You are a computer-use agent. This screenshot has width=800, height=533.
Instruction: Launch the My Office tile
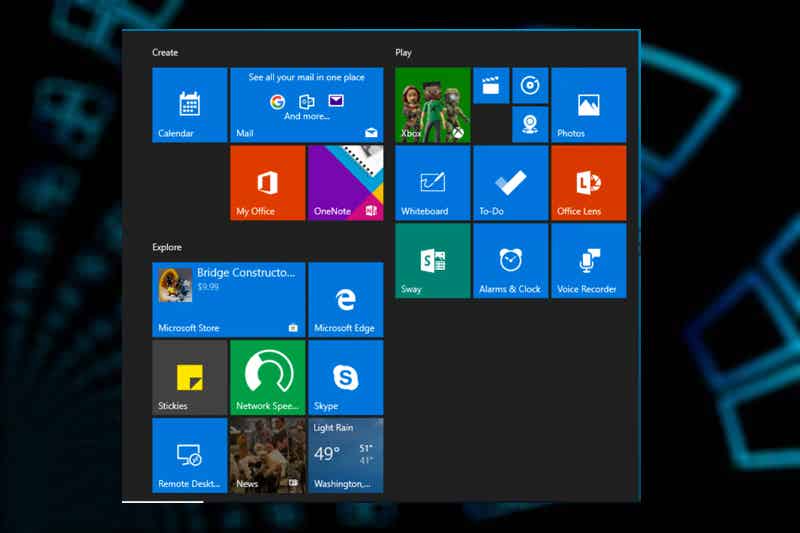point(268,183)
